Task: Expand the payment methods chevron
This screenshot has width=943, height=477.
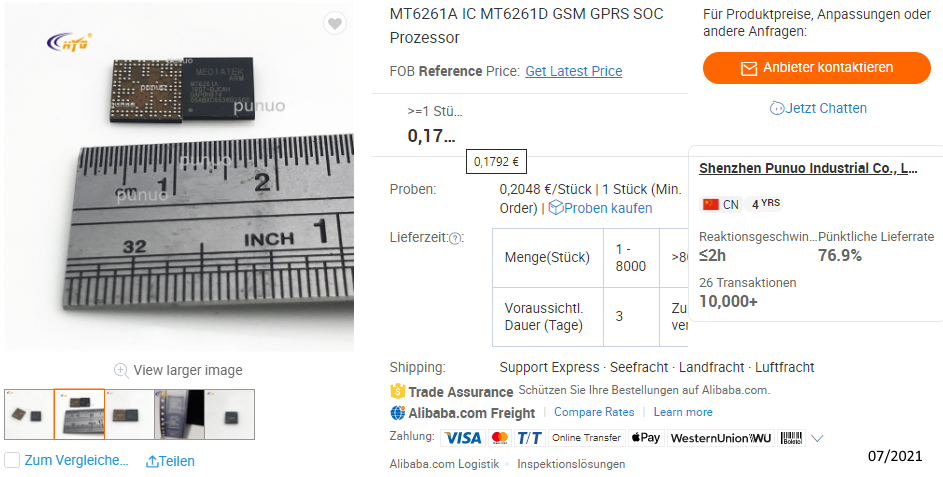Action: (x=817, y=438)
